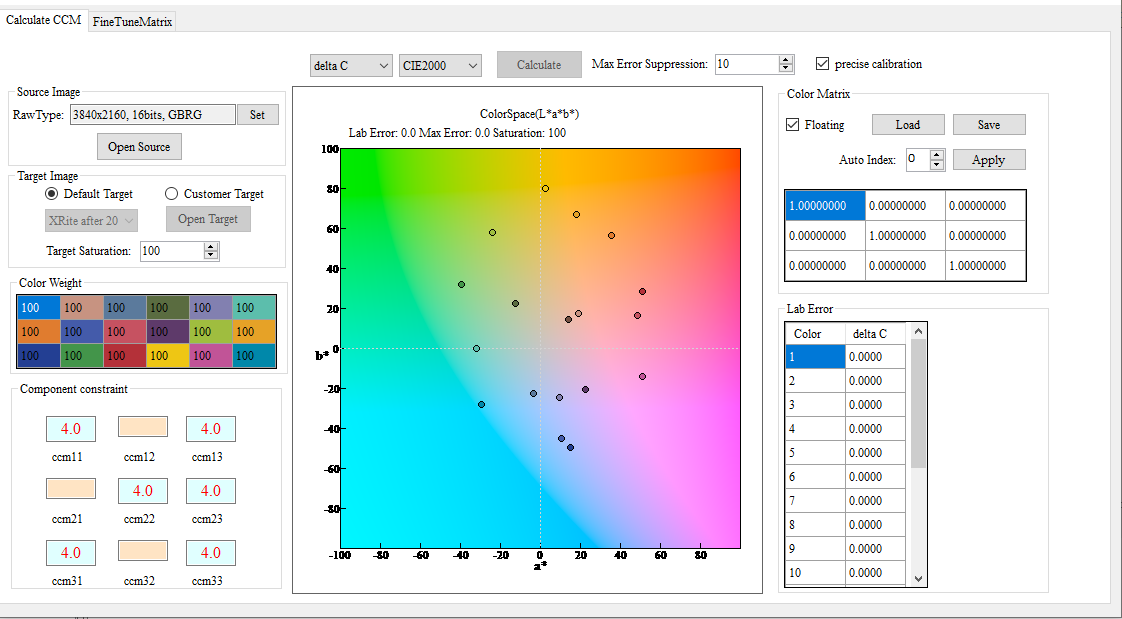Click the Set button next to RawType
Screen dimensions: 1122x619
tap(258, 114)
